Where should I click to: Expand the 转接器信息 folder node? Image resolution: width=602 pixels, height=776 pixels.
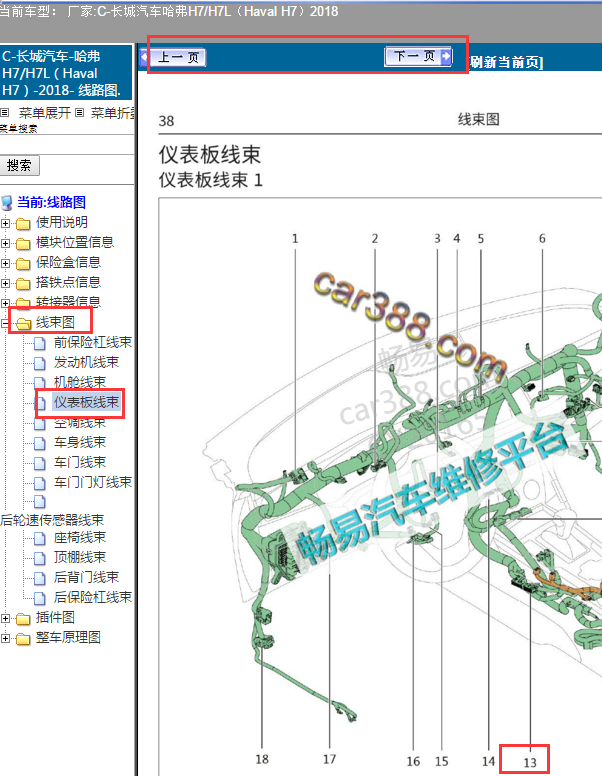tap(5, 303)
